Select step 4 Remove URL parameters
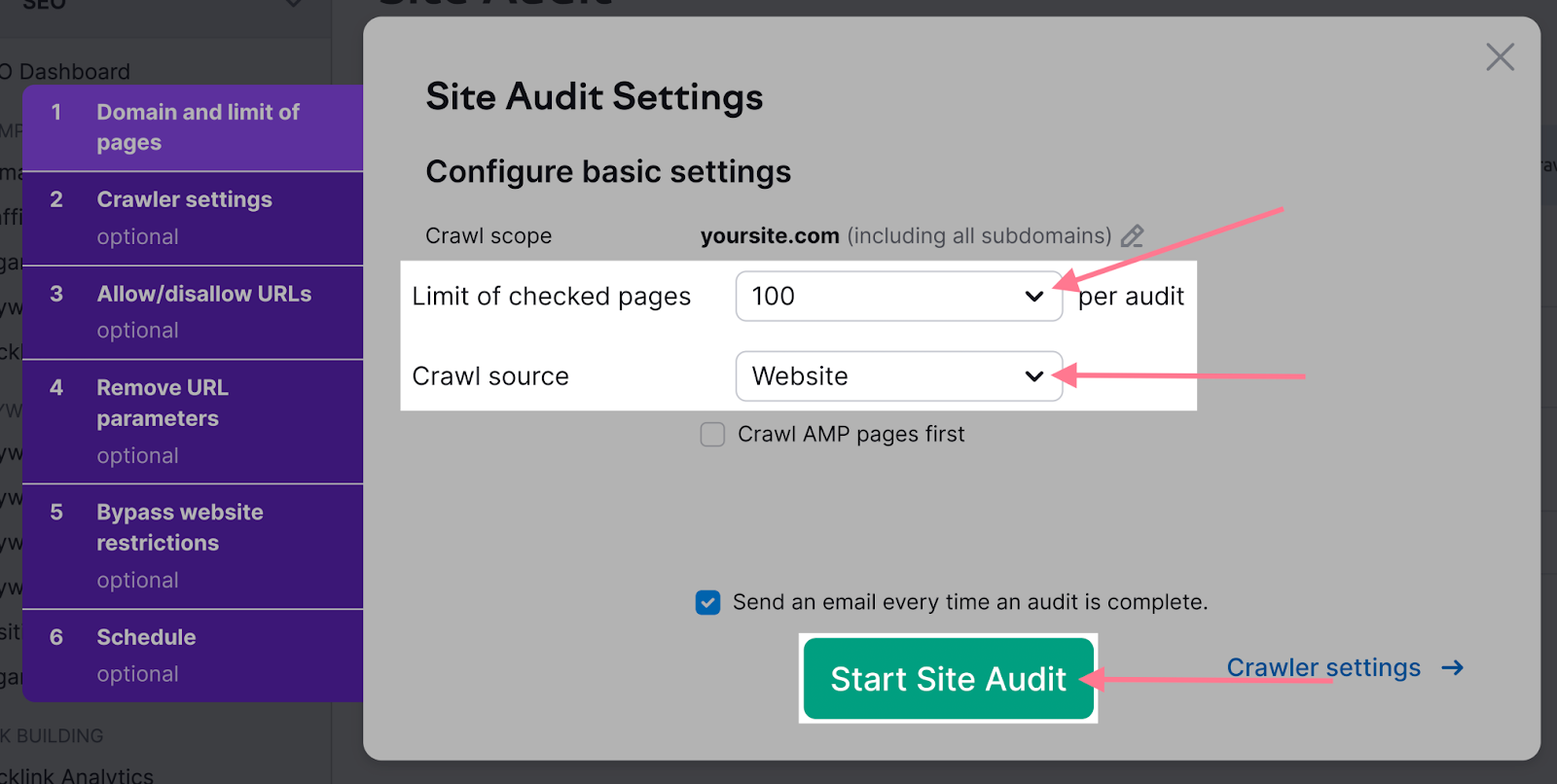Screen dimensions: 1557x784 click(x=193, y=421)
